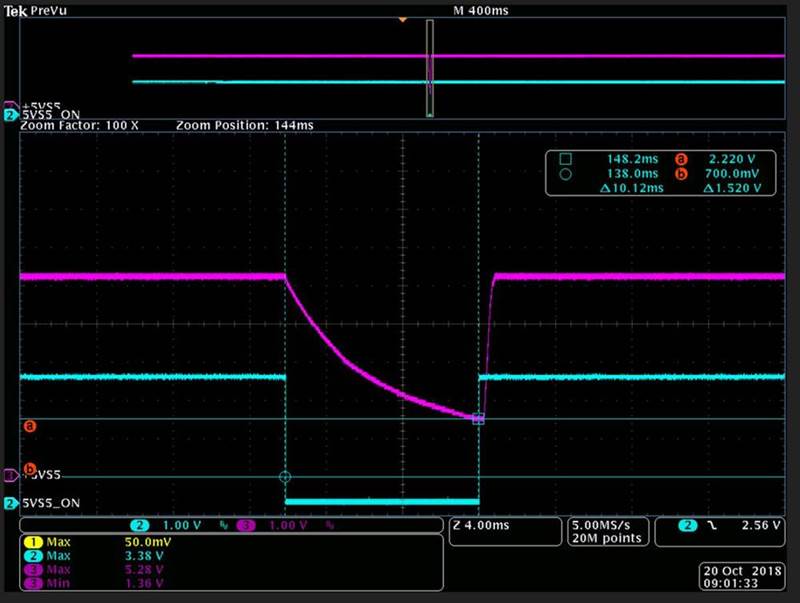Click the 20M points record length
Viewport: 800px width, 603px height.
point(607,538)
